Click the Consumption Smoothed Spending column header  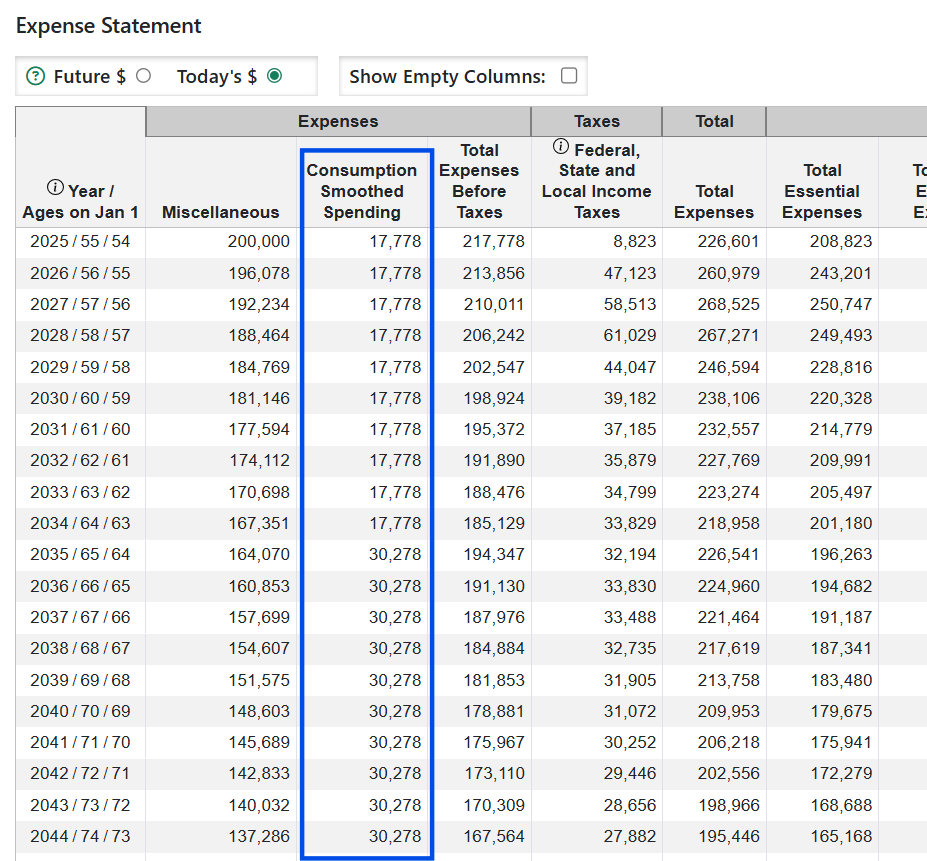(362, 191)
